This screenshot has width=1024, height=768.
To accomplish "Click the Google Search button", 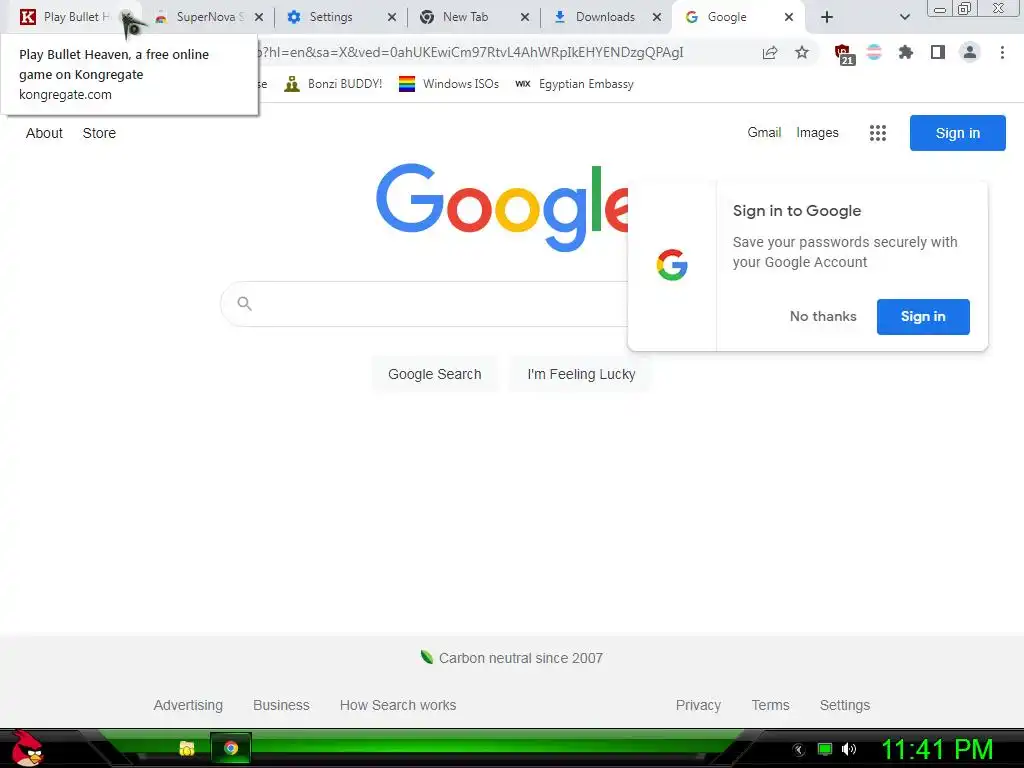I will click(434, 374).
